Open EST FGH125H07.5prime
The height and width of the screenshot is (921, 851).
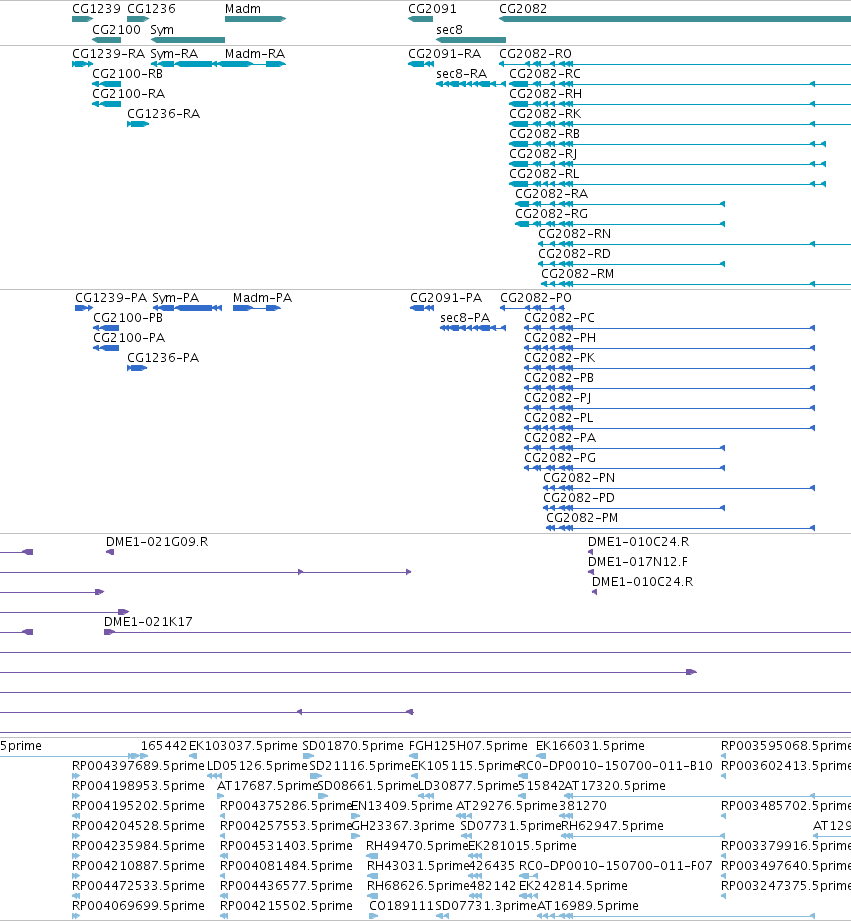pos(468,746)
